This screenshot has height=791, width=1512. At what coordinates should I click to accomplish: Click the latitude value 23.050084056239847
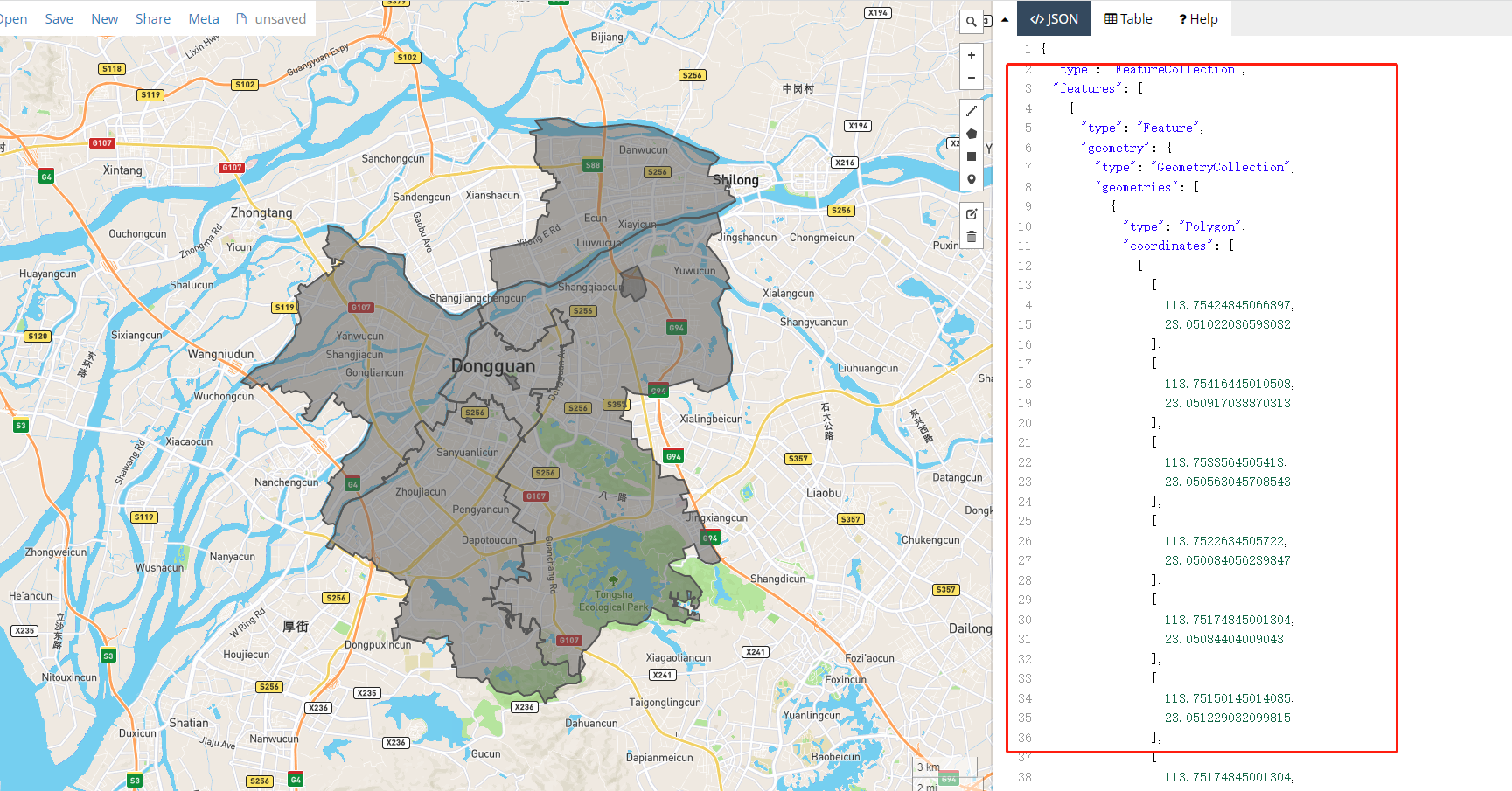pyautogui.click(x=1228, y=560)
